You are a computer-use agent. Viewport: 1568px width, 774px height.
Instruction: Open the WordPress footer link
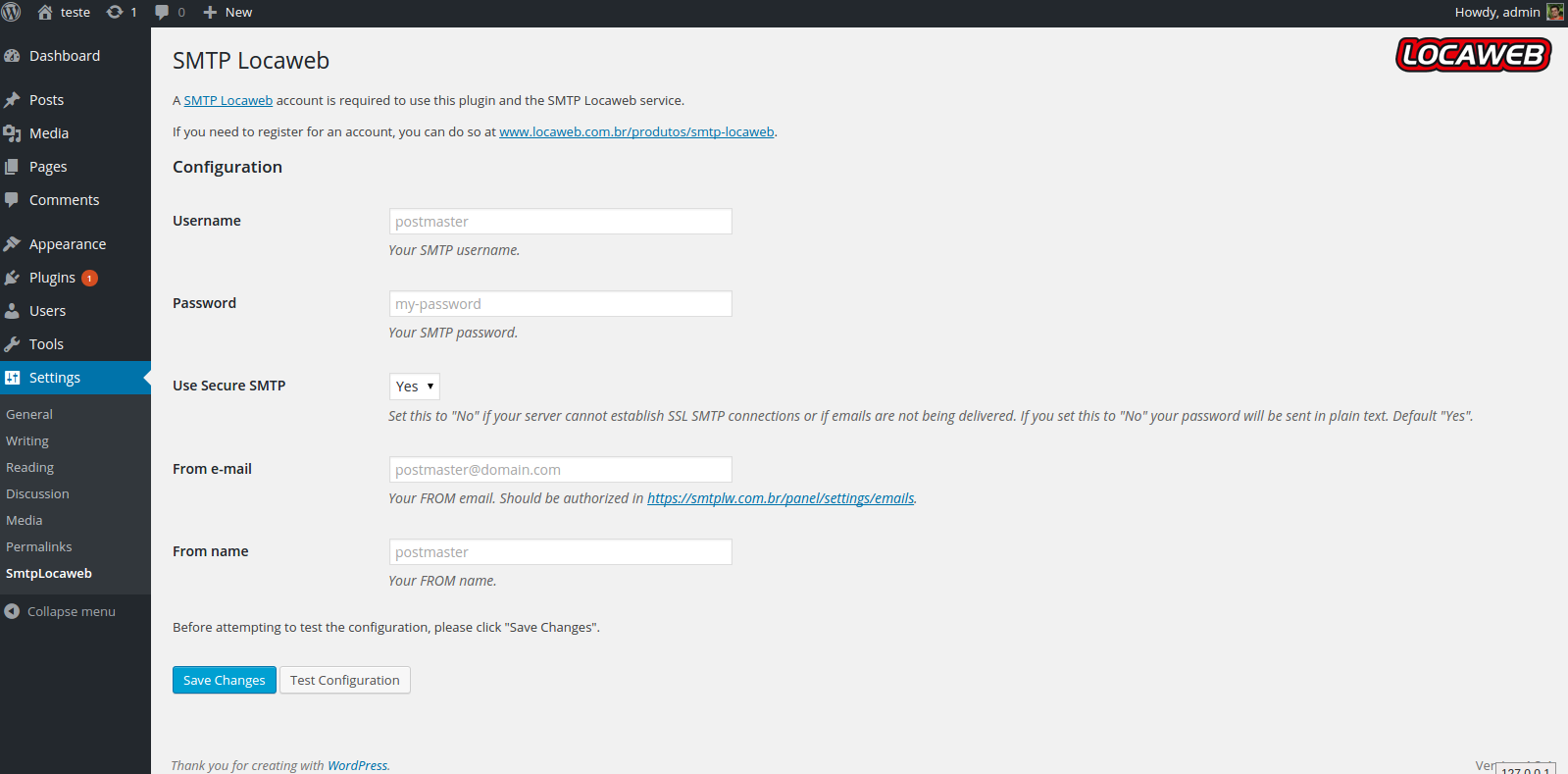(x=358, y=765)
